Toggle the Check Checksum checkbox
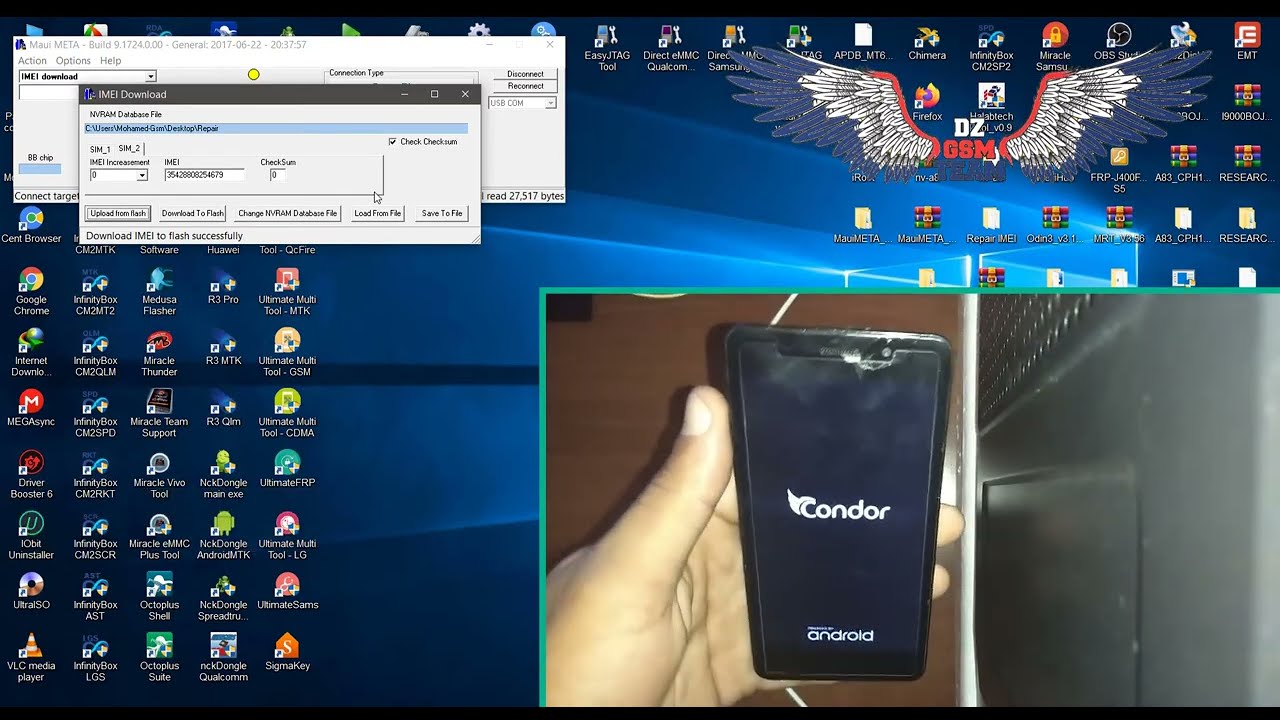Screen dimensions: 1280x720 click(392, 142)
